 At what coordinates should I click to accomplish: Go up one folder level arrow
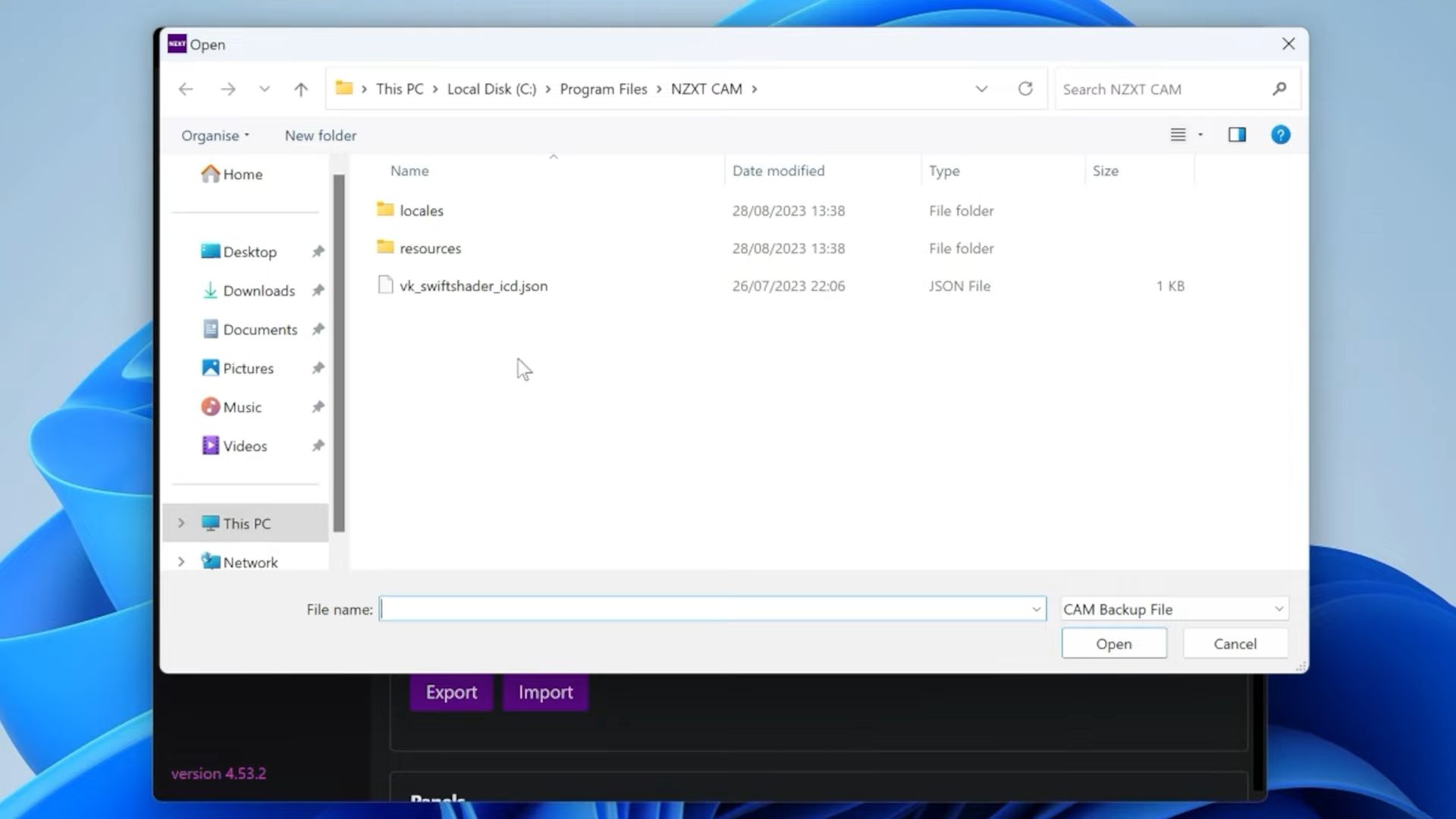[301, 89]
